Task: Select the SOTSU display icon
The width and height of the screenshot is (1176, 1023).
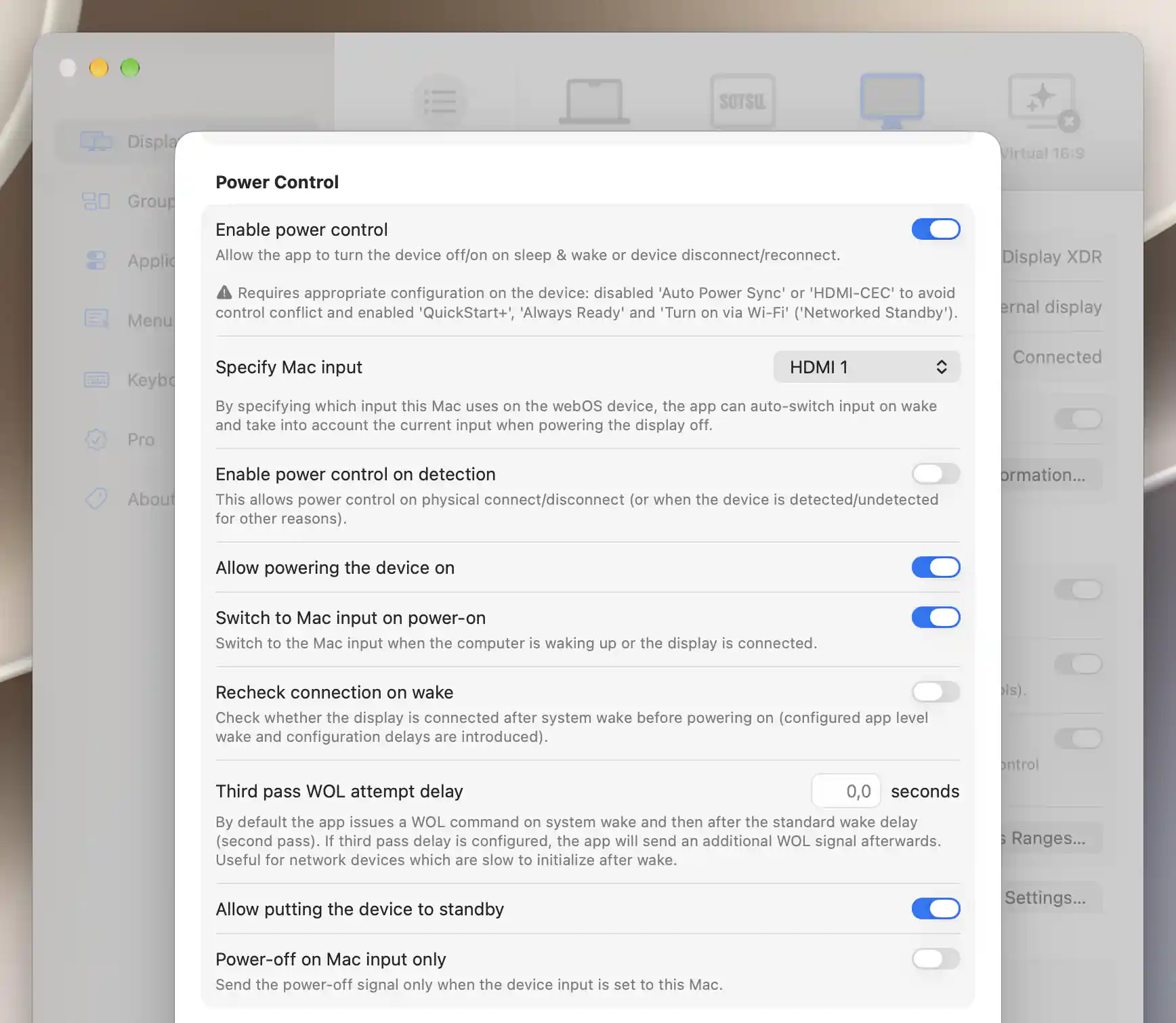Action: [x=742, y=102]
